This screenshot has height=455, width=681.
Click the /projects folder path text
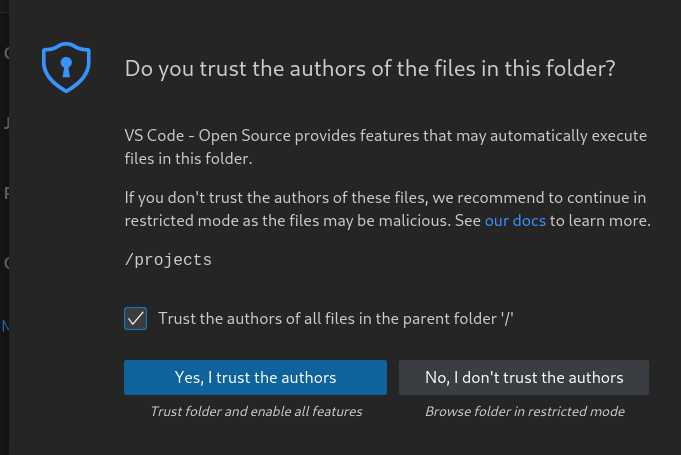tap(168, 259)
